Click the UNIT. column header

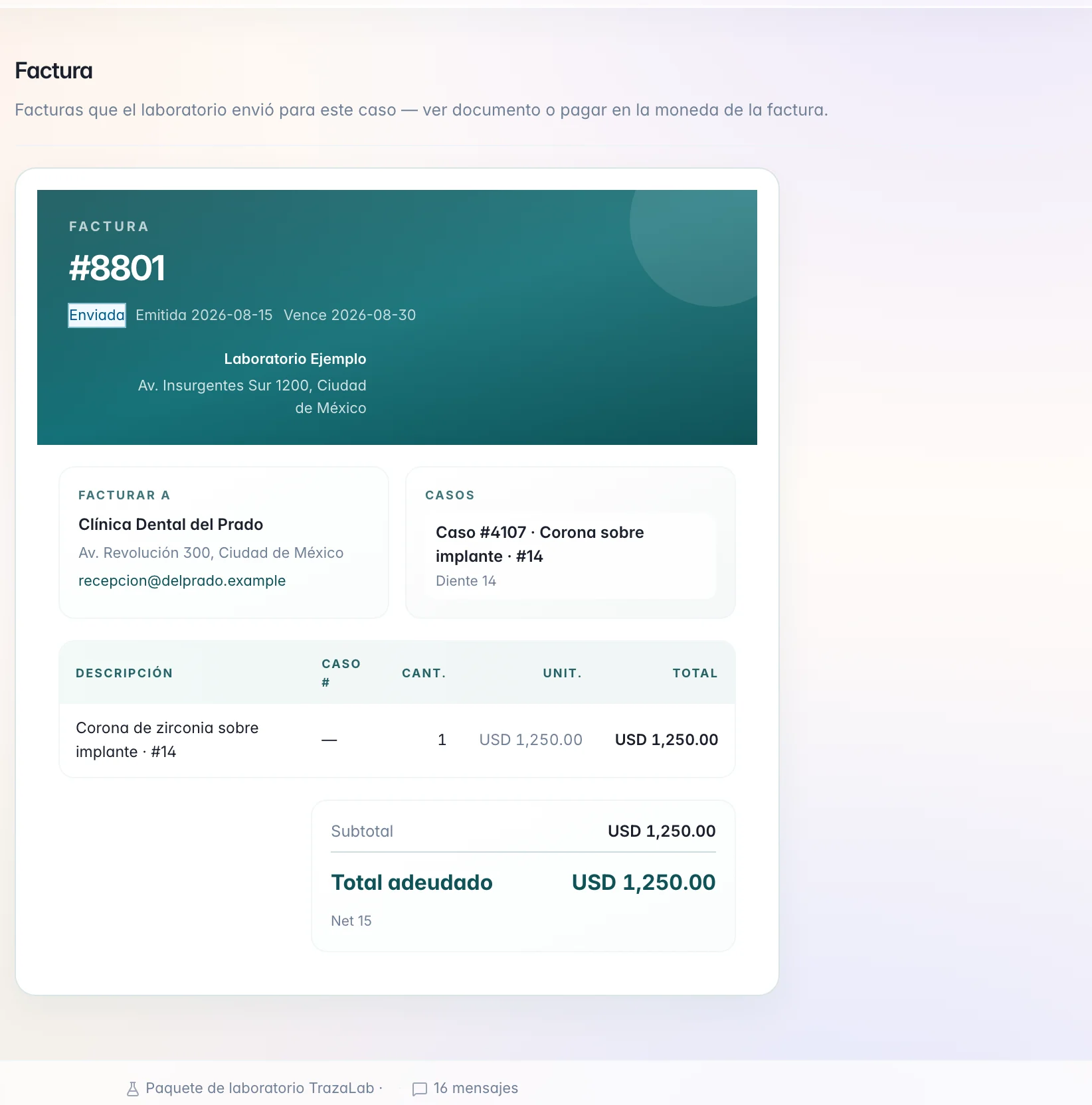(x=562, y=673)
